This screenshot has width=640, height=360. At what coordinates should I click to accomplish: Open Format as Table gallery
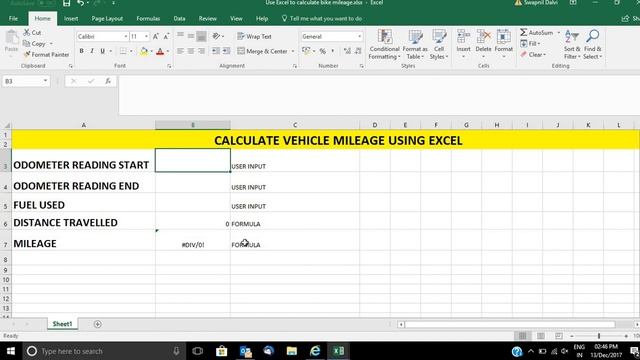[415, 45]
